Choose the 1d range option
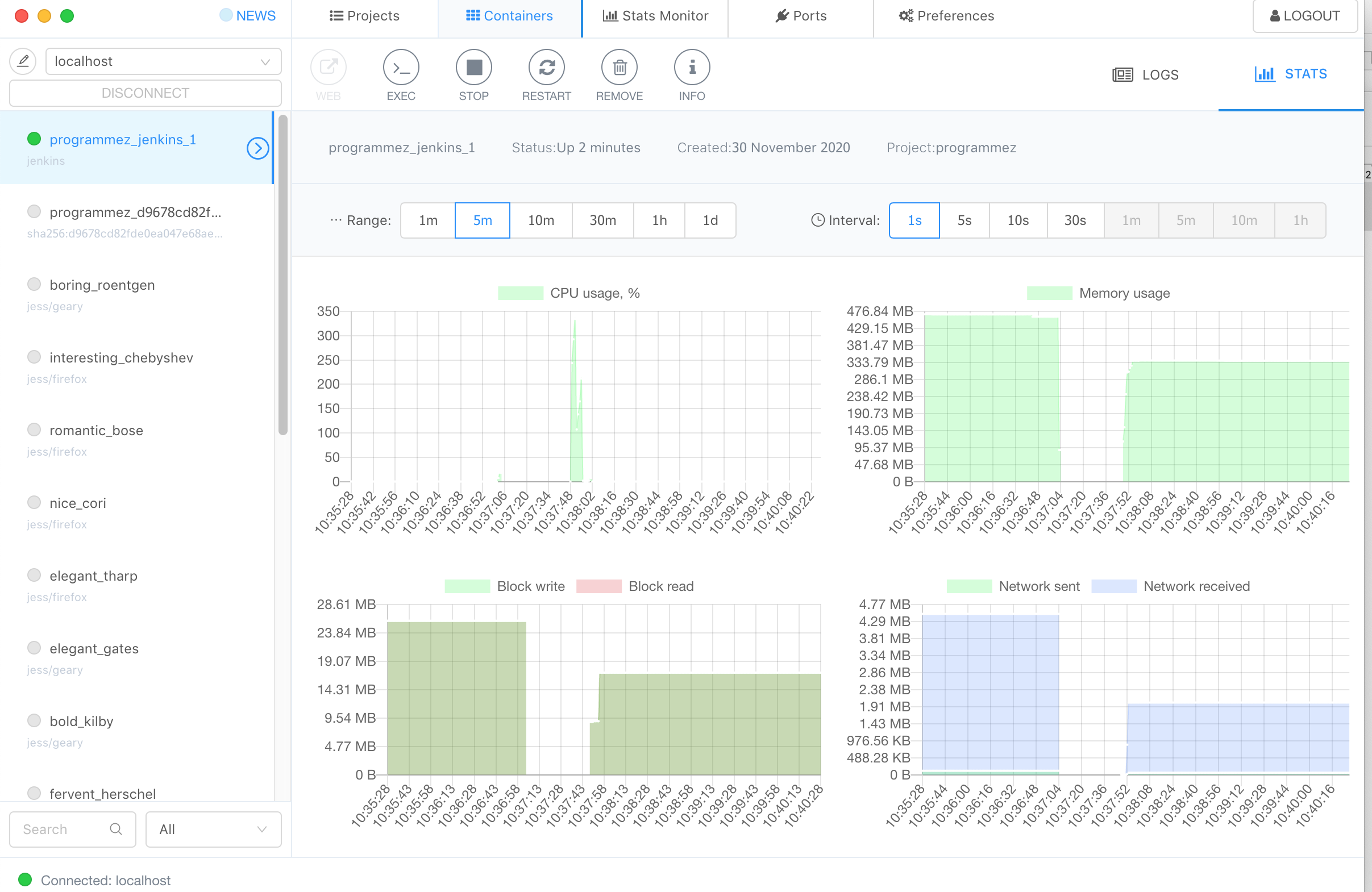Viewport: 1372px width, 892px height. pos(710,220)
